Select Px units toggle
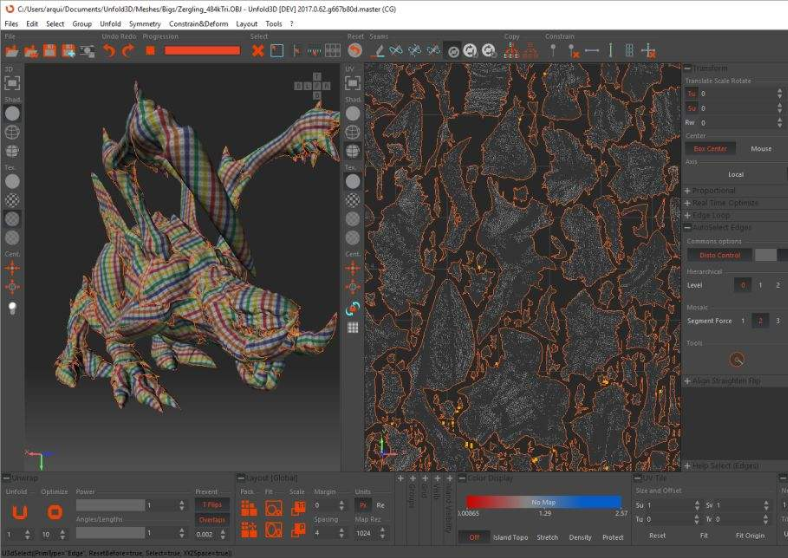Screen dimensions: 788x558 [x=362, y=505]
